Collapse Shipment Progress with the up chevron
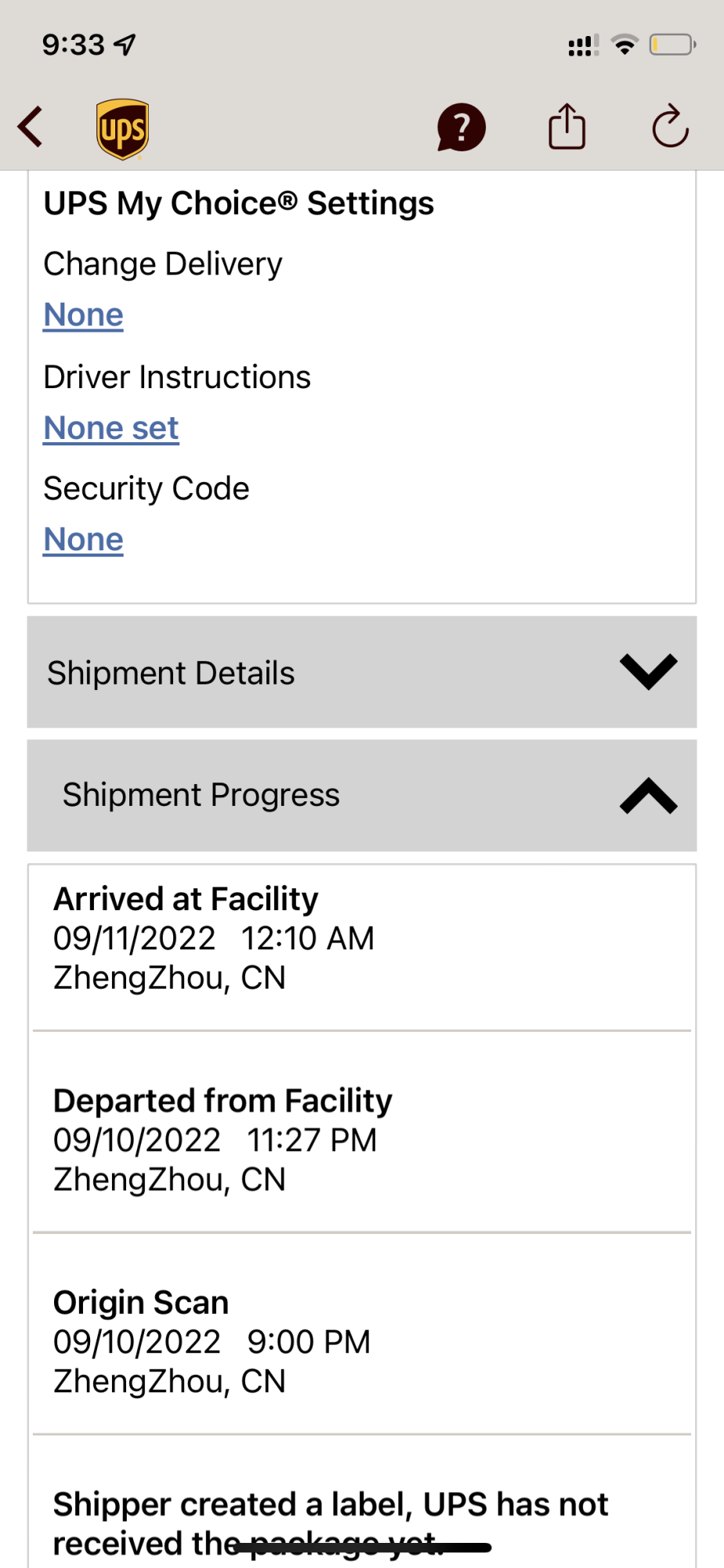Viewport: 724px width, 1568px height. pyautogui.click(x=648, y=795)
